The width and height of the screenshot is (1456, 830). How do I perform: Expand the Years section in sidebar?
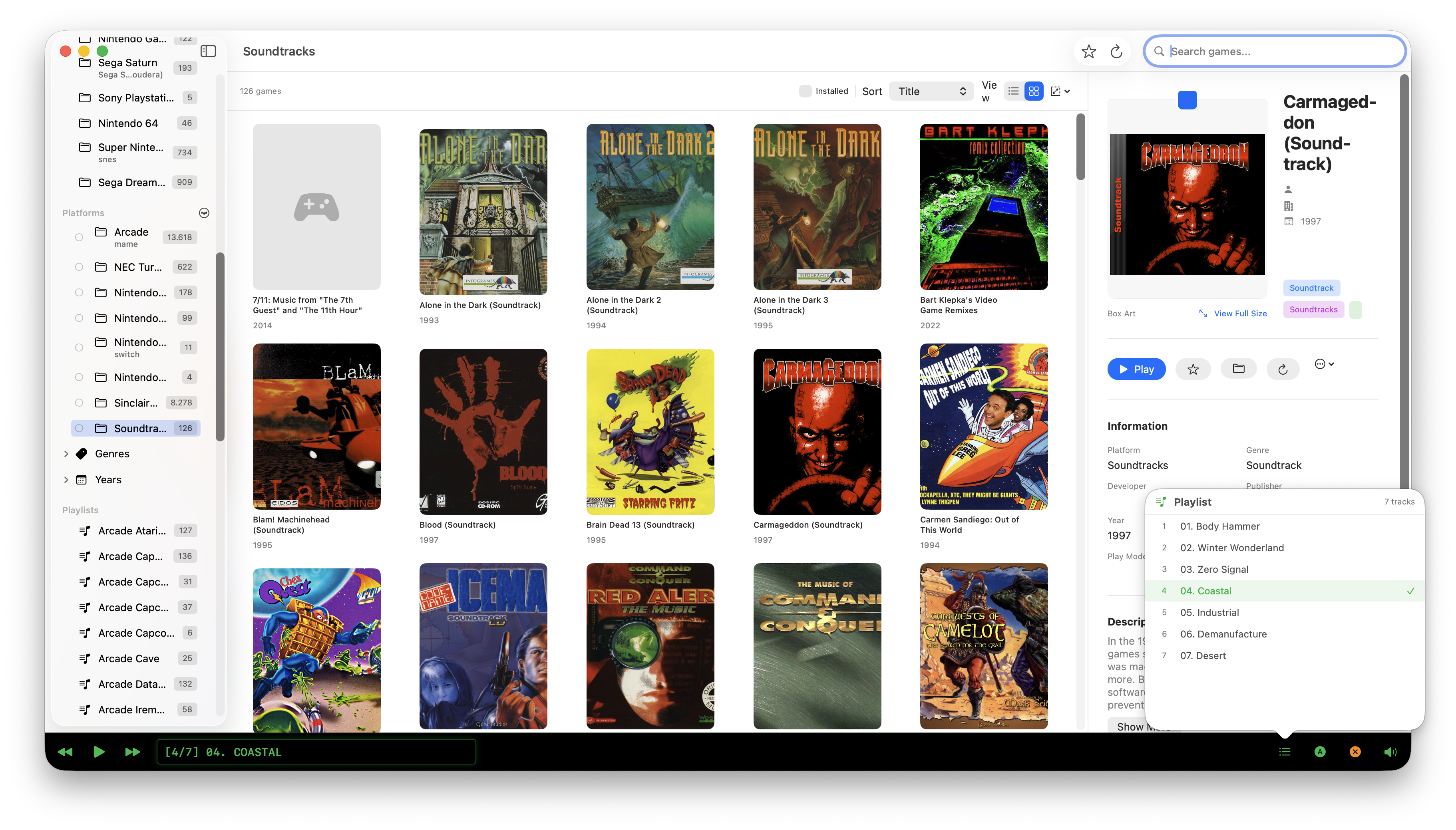66,479
